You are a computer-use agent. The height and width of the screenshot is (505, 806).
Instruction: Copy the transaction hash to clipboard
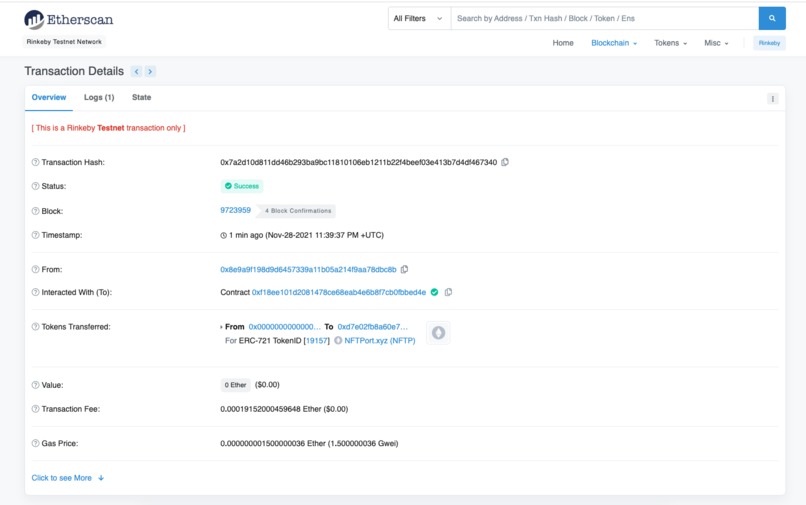point(505,162)
